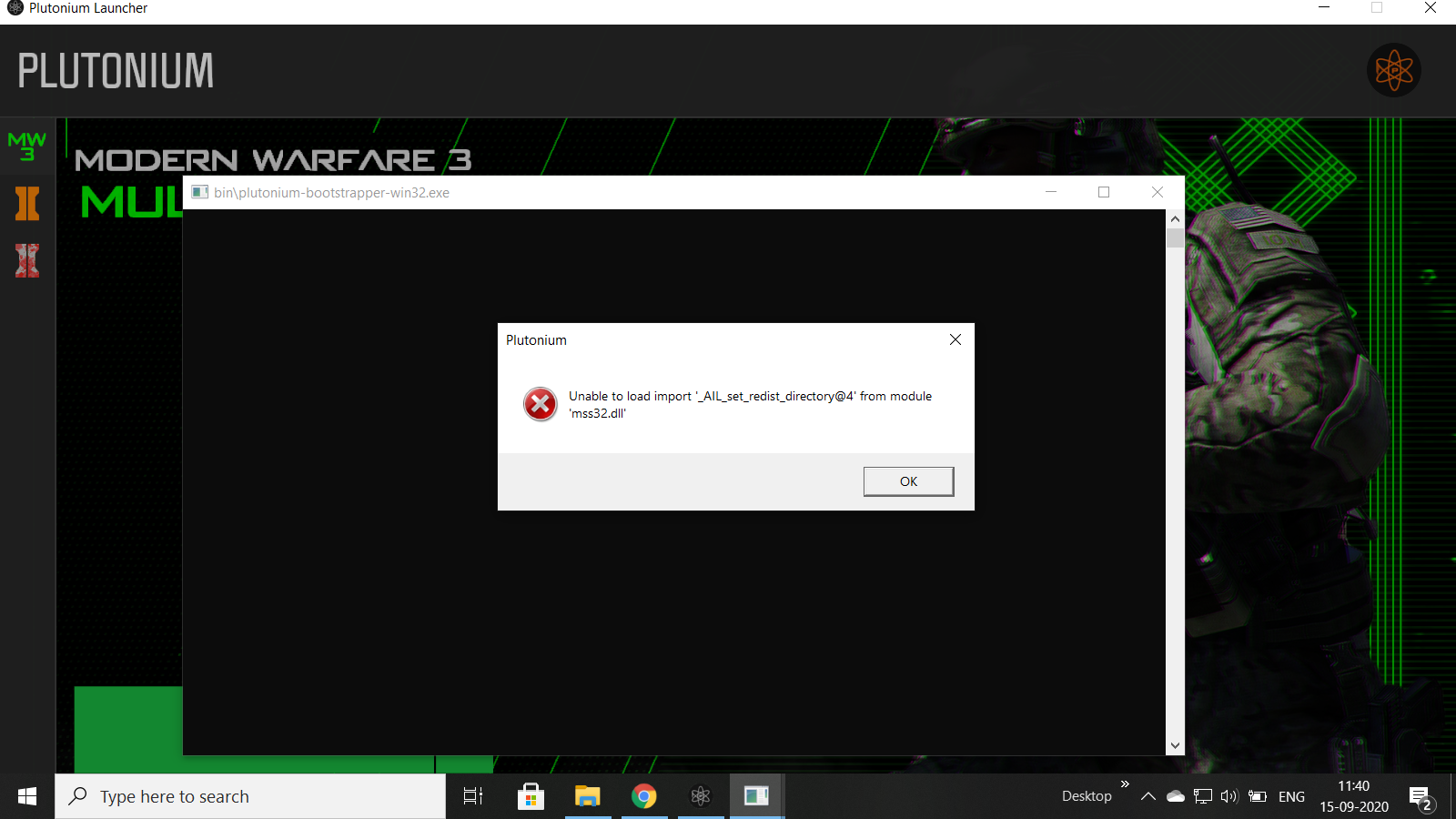
Task: Open the Plutonium atom profile icon
Action: click(1393, 70)
